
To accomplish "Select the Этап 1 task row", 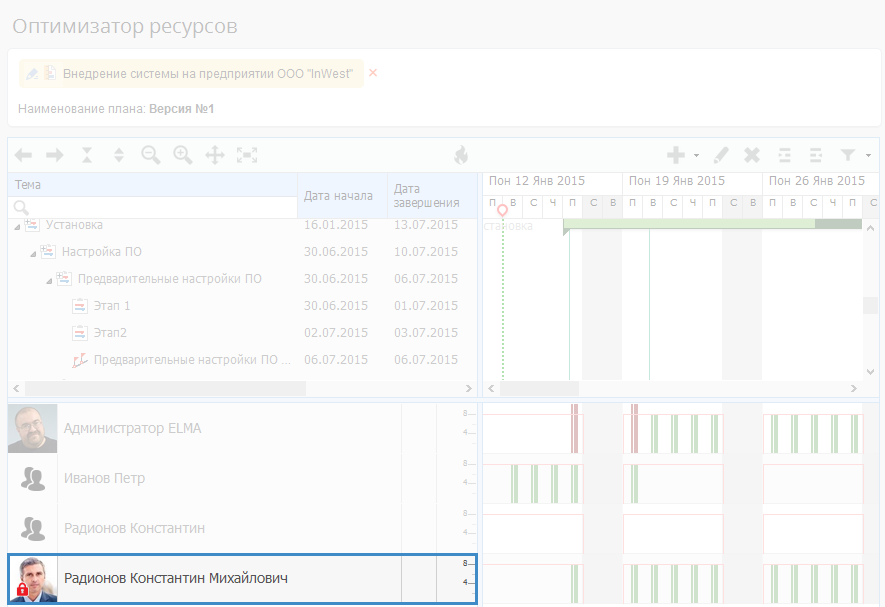I will [112, 306].
